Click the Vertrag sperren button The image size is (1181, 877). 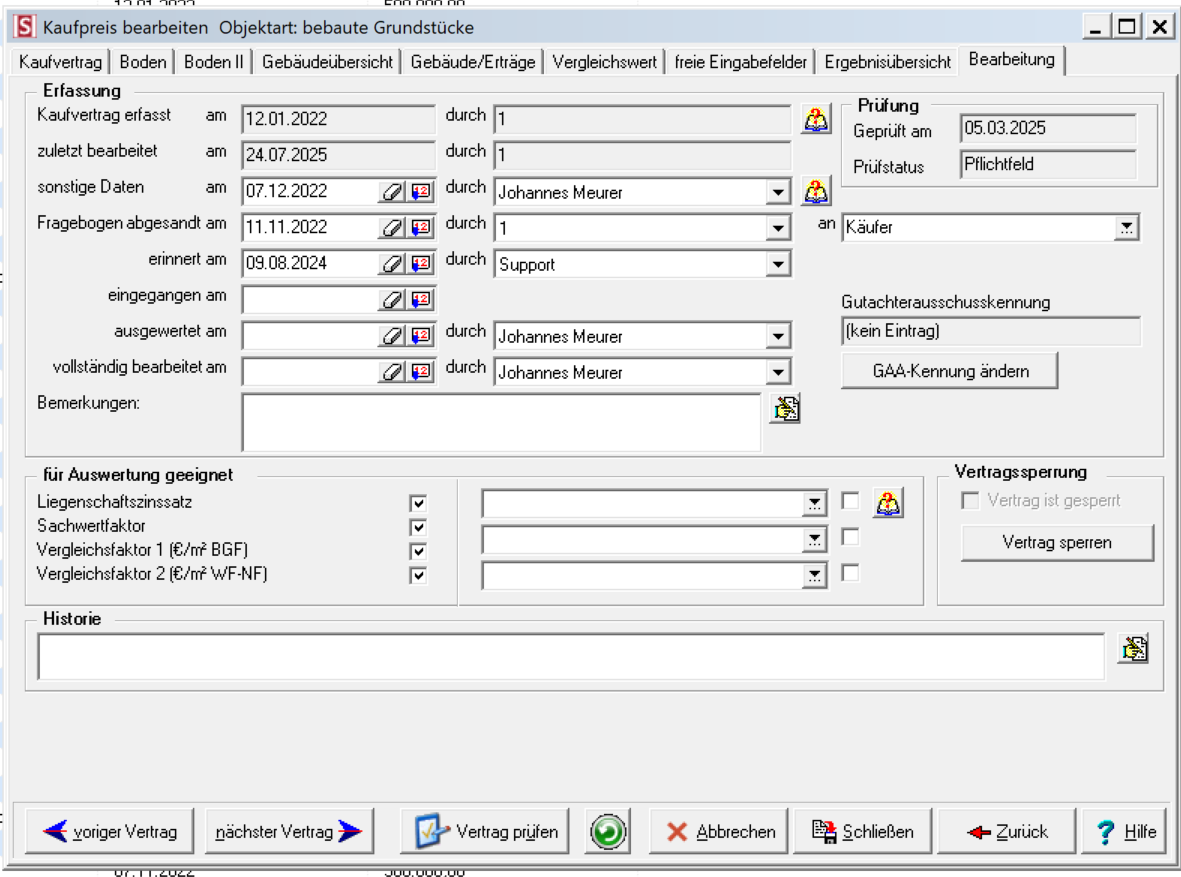pos(1057,542)
